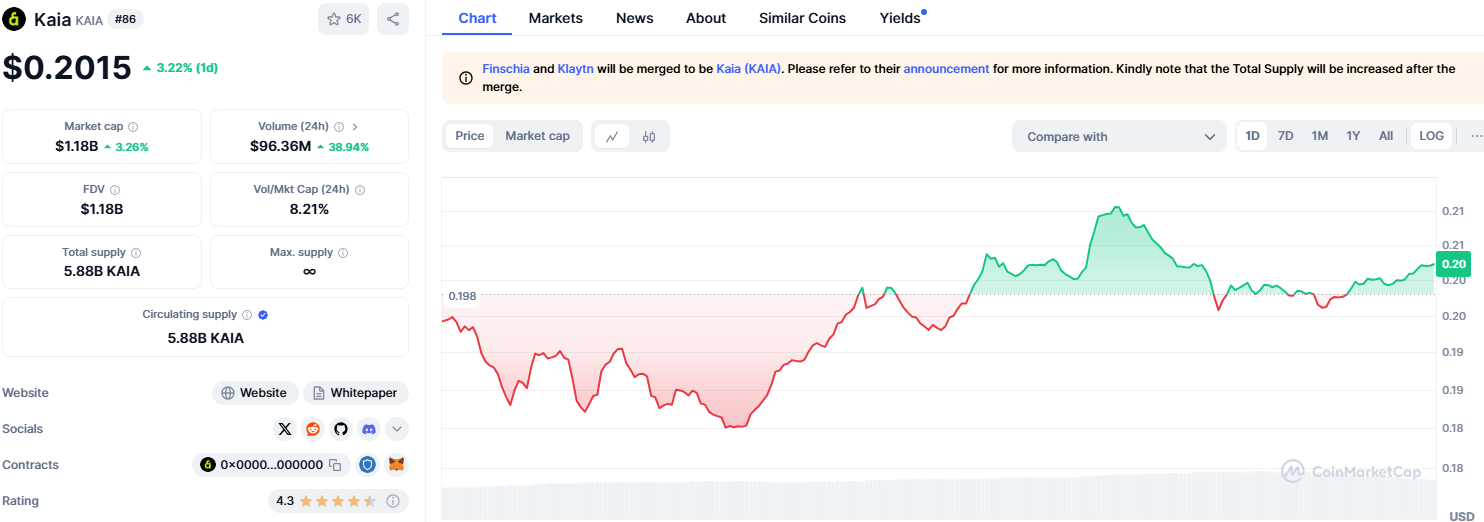
Task: Open the announcement link in notice
Action: click(946, 69)
